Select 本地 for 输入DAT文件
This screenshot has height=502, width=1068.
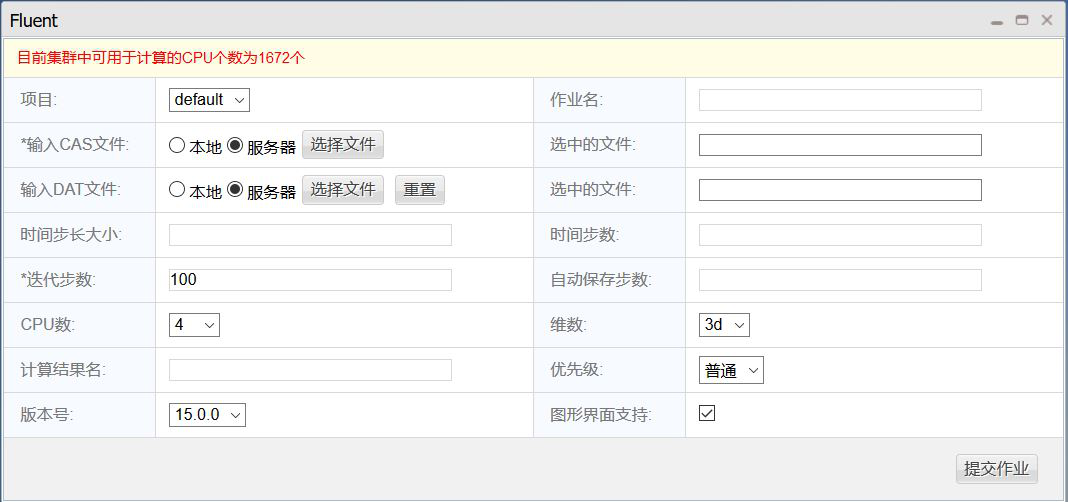[177, 190]
